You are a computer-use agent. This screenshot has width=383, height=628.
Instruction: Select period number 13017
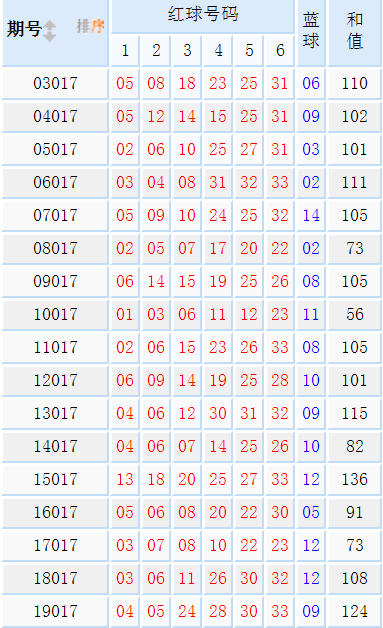coord(55,413)
